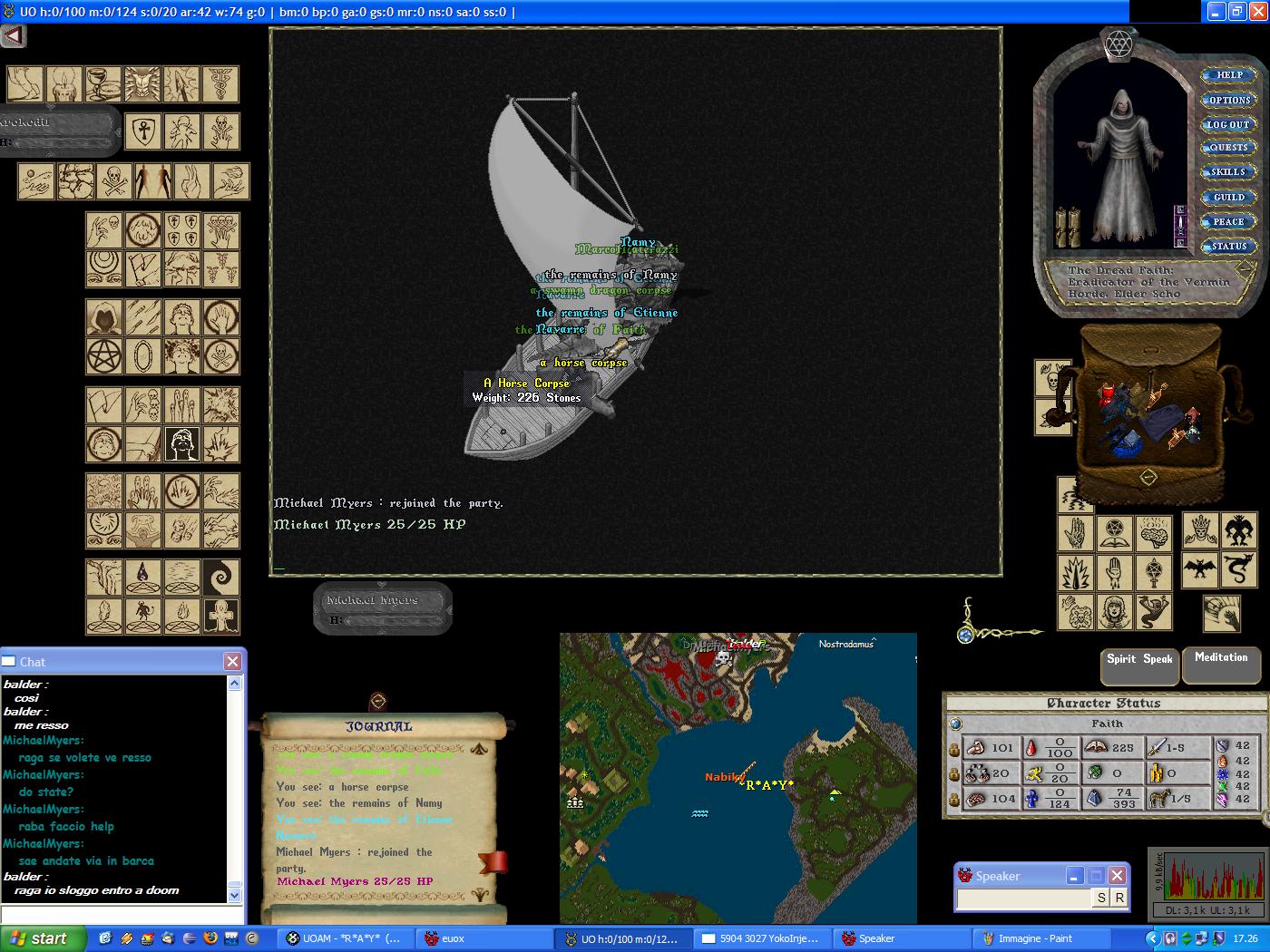Expand the panel with the top-left back arrow
Viewport: 1270px width, 952px height.
(x=14, y=36)
